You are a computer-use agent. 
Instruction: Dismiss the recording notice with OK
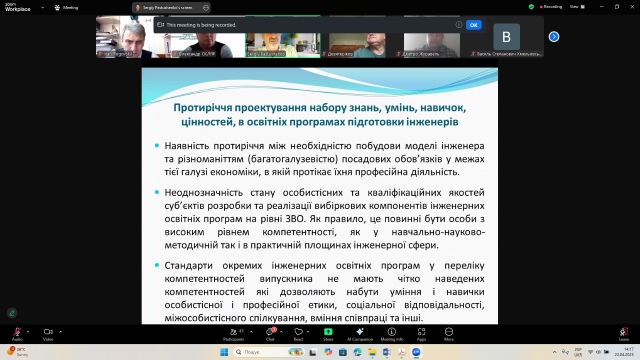[x=473, y=25]
